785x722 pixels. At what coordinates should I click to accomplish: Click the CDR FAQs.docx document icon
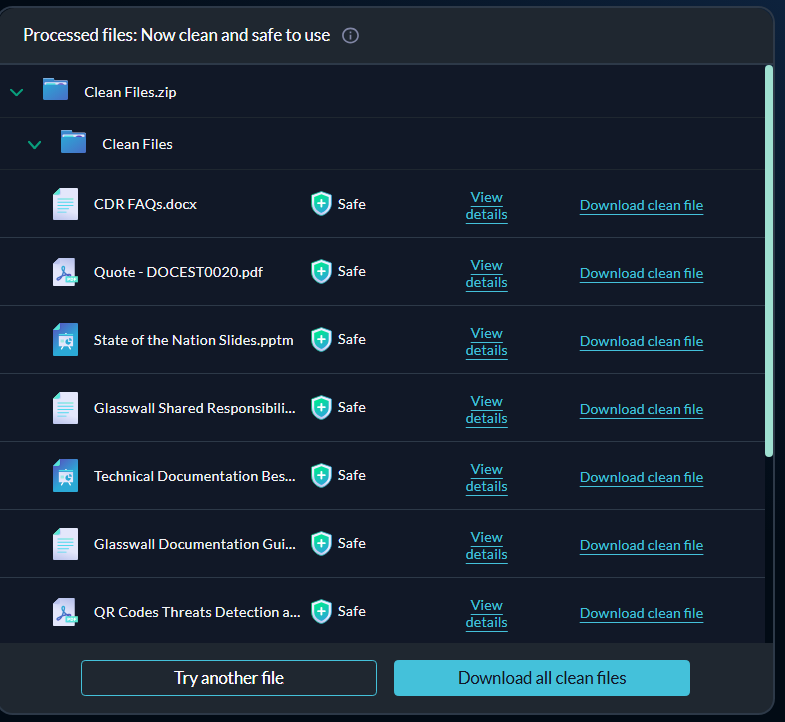[x=65, y=204]
